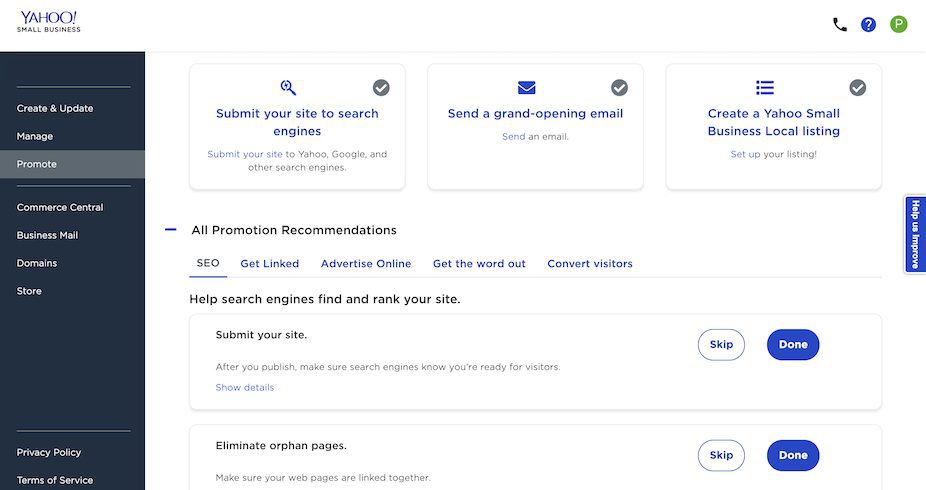The width and height of the screenshot is (926, 490).
Task: Click the phone contact icon in header
Action: click(840, 24)
